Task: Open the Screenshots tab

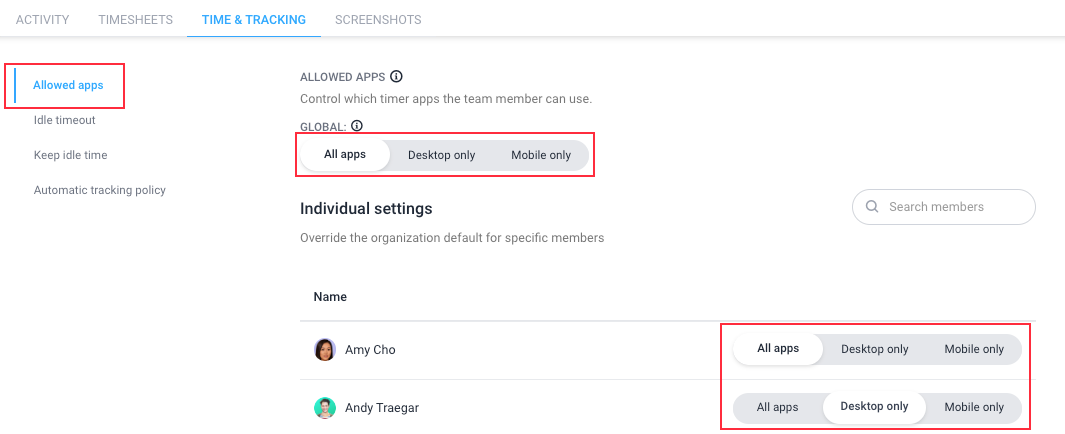Action: click(378, 20)
